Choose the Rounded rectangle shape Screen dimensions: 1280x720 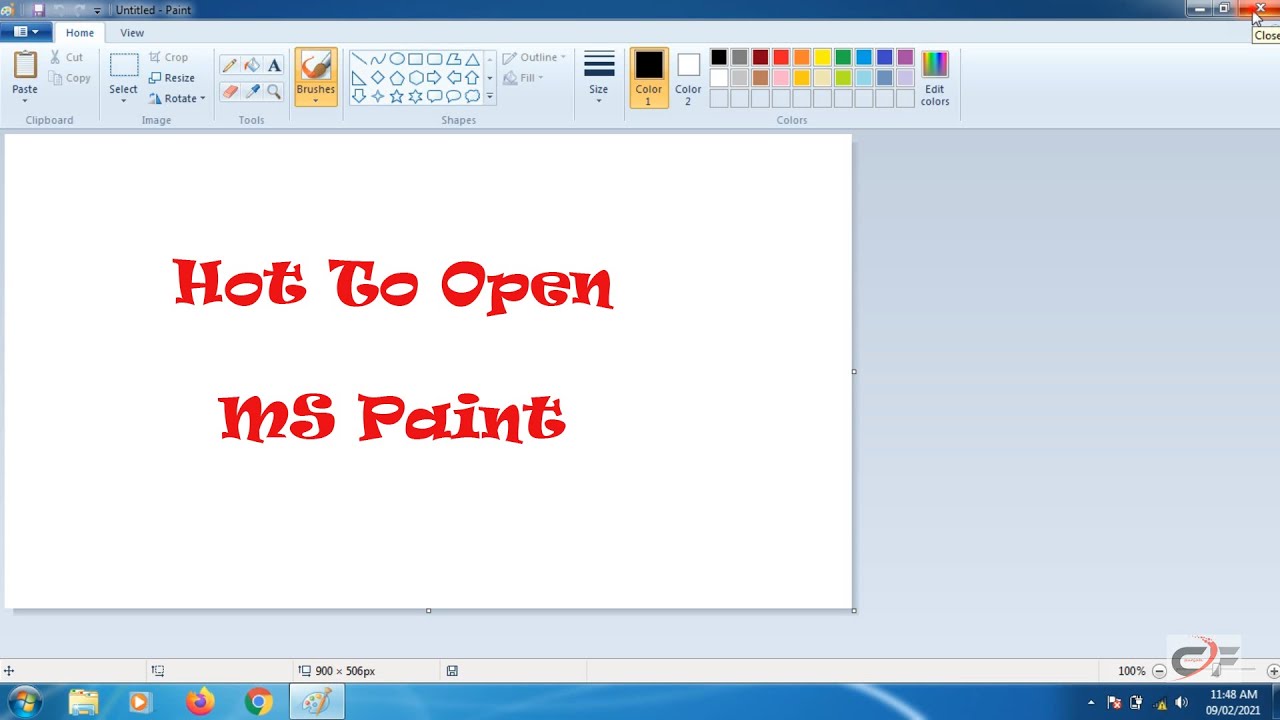(x=435, y=59)
